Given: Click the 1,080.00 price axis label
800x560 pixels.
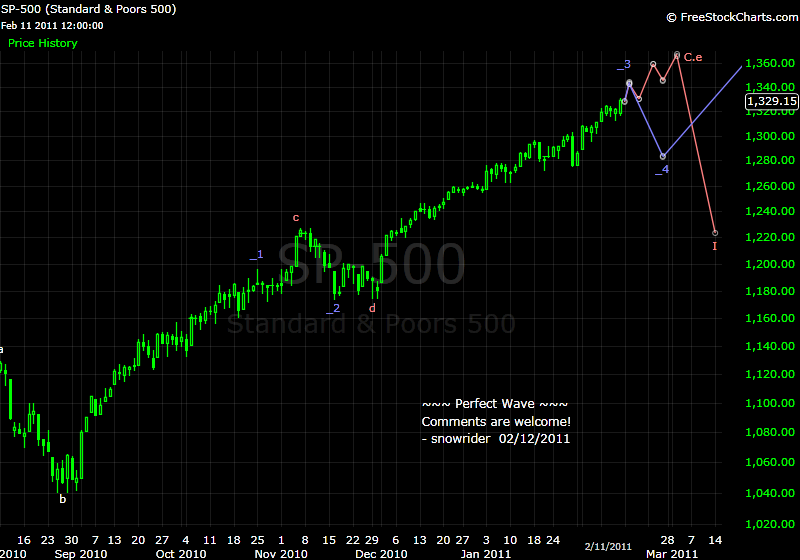Looking at the screenshot, I should 770,432.
